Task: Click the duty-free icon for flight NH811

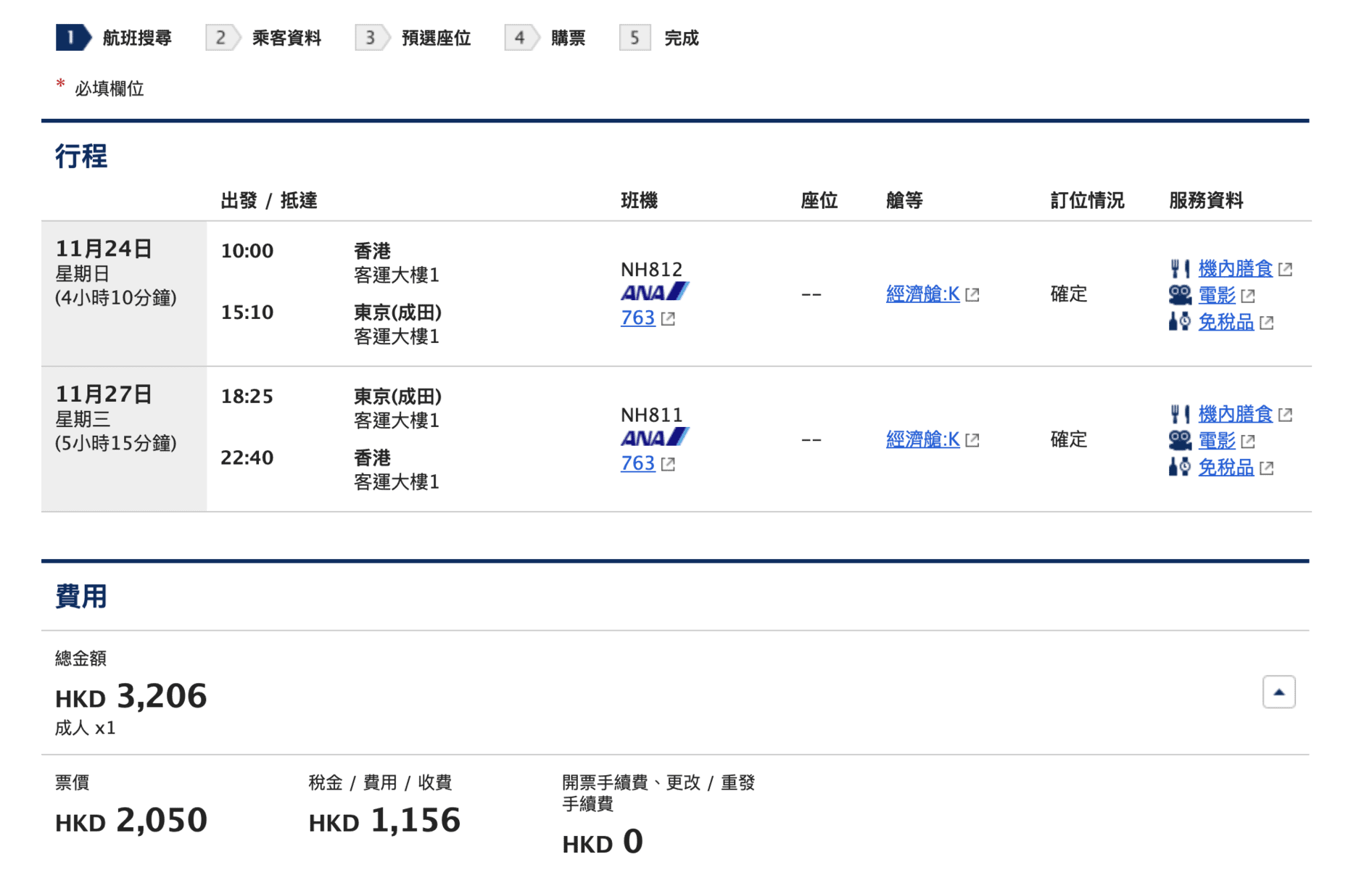Action: click(x=1180, y=467)
